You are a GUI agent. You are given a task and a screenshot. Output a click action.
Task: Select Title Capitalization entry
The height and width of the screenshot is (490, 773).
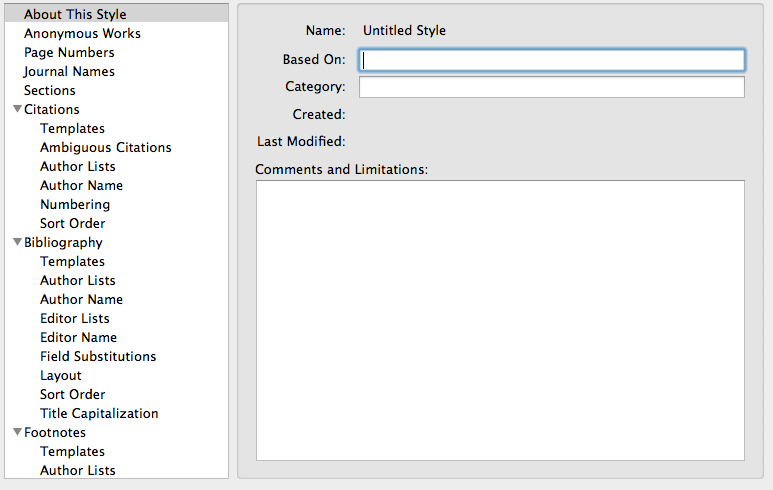99,414
